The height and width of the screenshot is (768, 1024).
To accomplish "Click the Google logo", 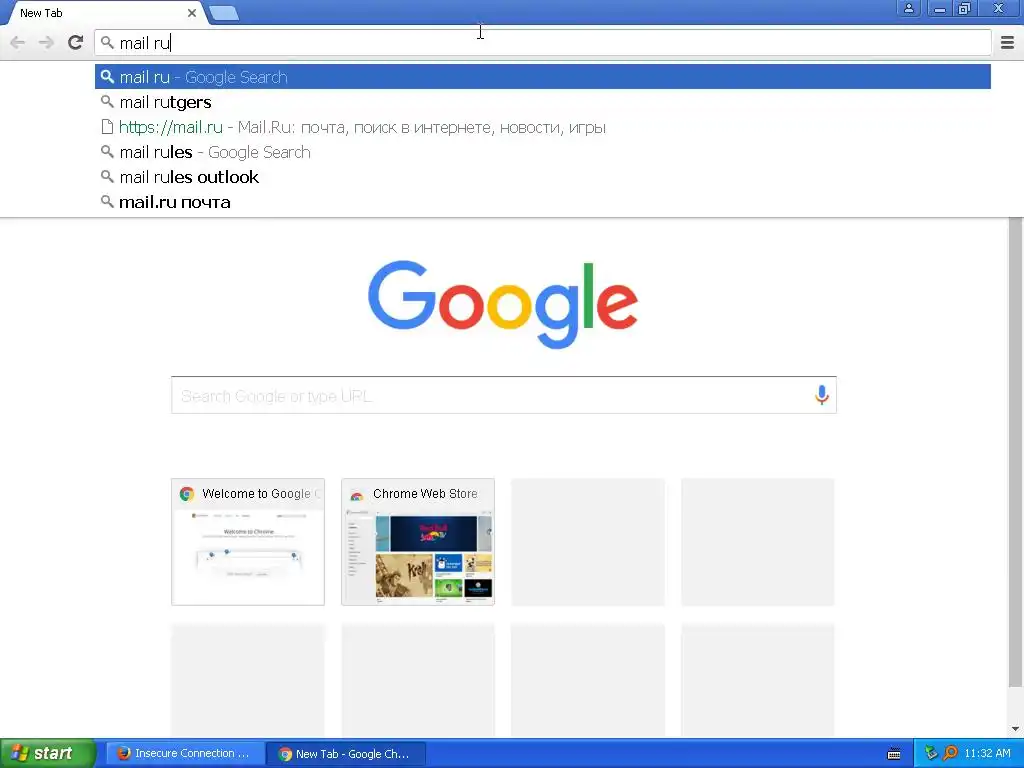I will click(503, 304).
